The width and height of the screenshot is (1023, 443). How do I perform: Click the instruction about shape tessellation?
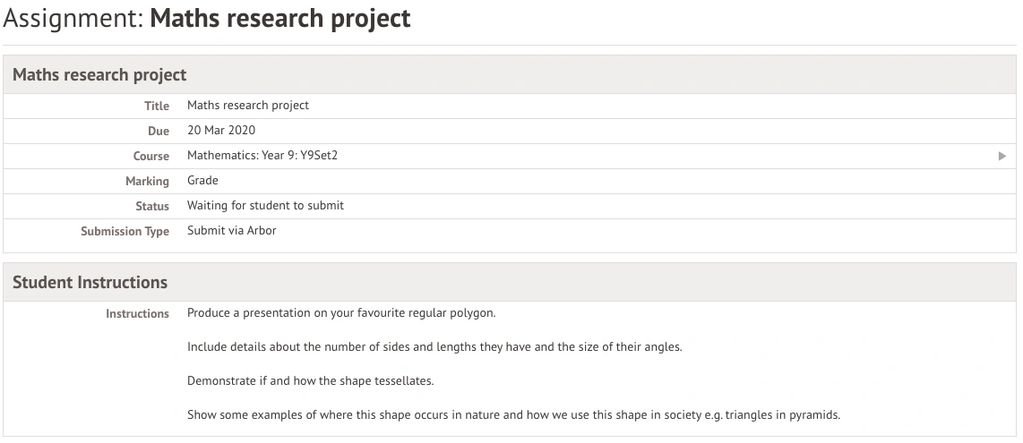(x=310, y=381)
